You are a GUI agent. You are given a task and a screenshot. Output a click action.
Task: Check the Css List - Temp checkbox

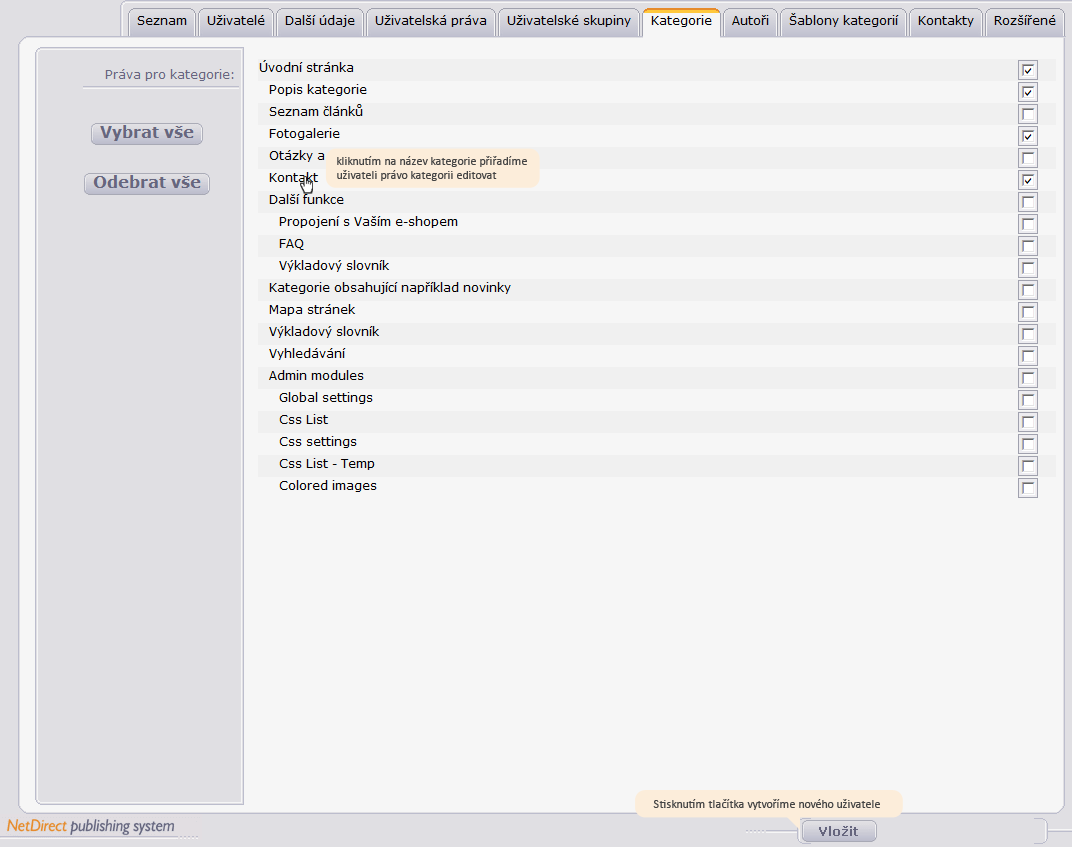tap(1028, 466)
